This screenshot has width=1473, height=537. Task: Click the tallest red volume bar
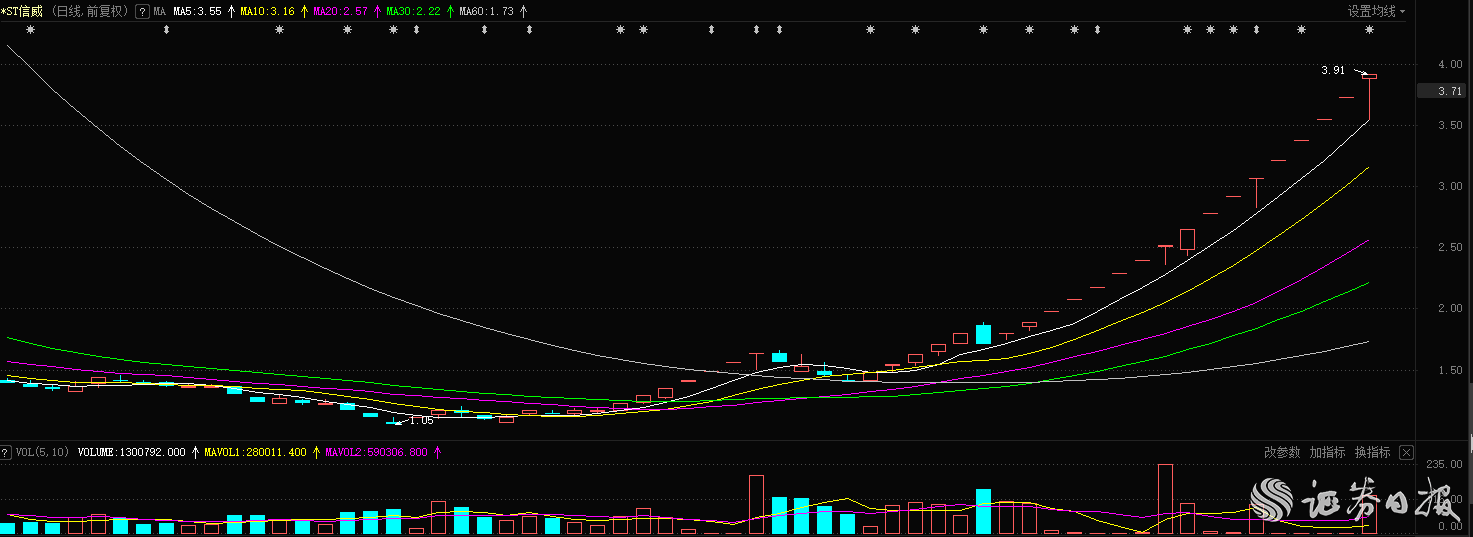(x=1165, y=498)
